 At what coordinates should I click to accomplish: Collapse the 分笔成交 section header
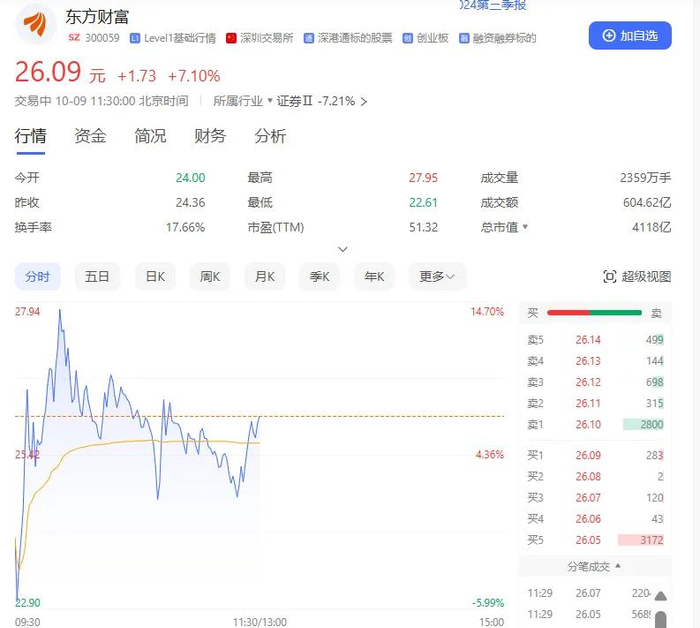coord(594,566)
